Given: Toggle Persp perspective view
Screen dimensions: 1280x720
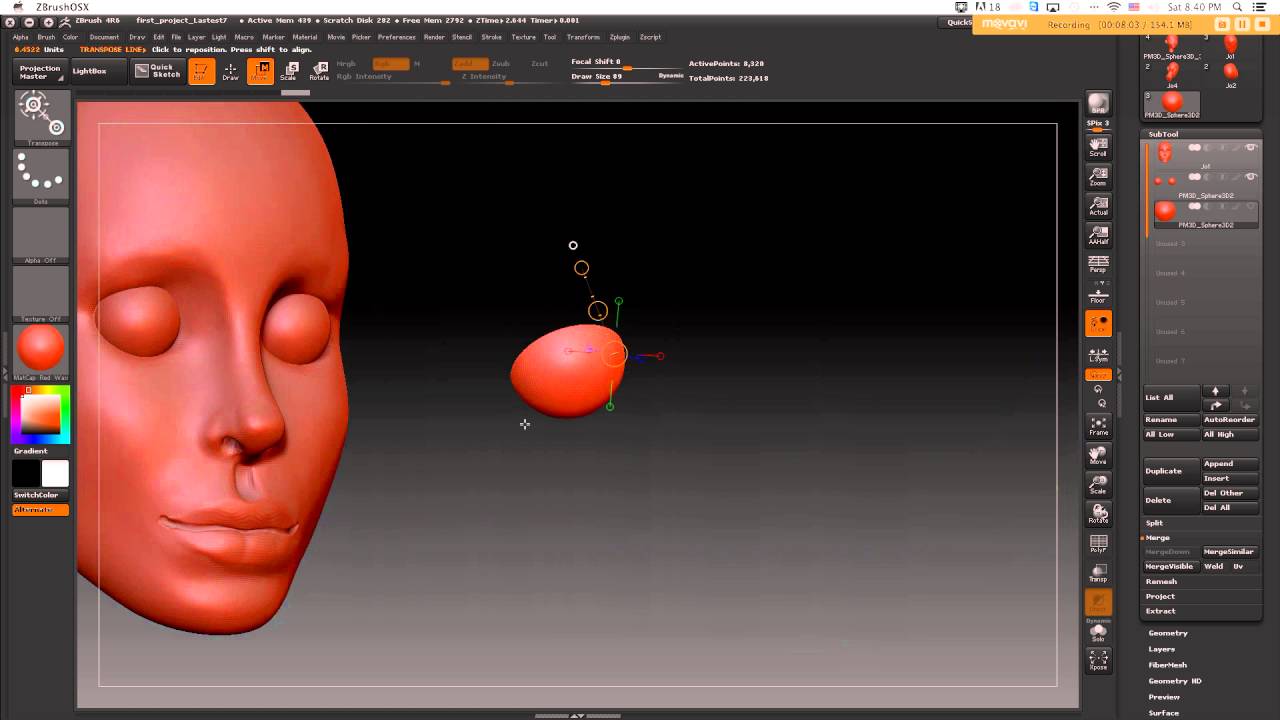Looking at the screenshot, I should click(1098, 264).
